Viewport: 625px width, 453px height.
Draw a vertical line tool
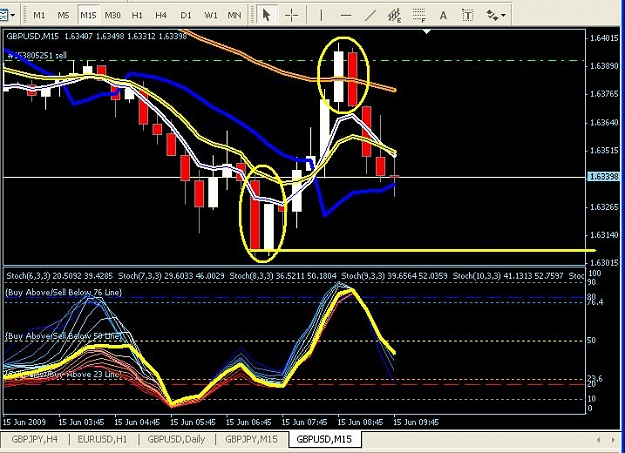point(321,16)
